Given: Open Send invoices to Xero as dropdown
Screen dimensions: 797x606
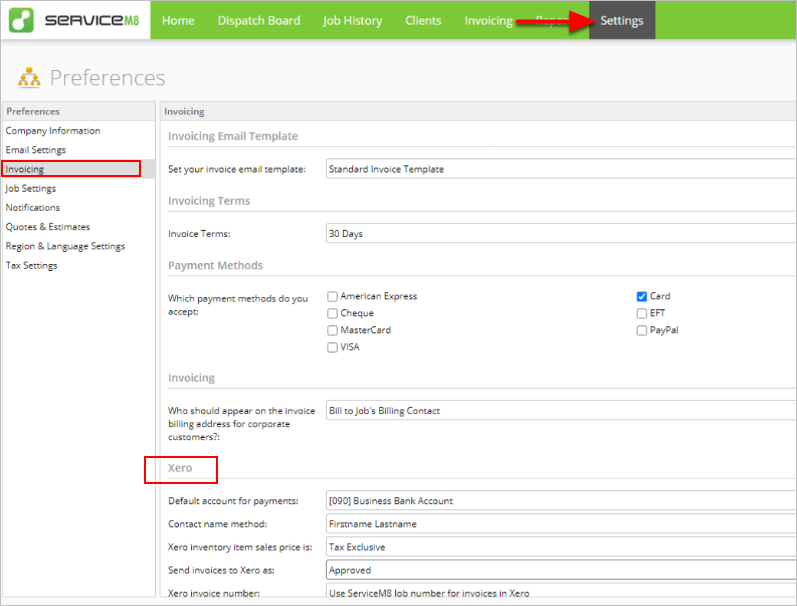Looking at the screenshot, I should (x=561, y=570).
